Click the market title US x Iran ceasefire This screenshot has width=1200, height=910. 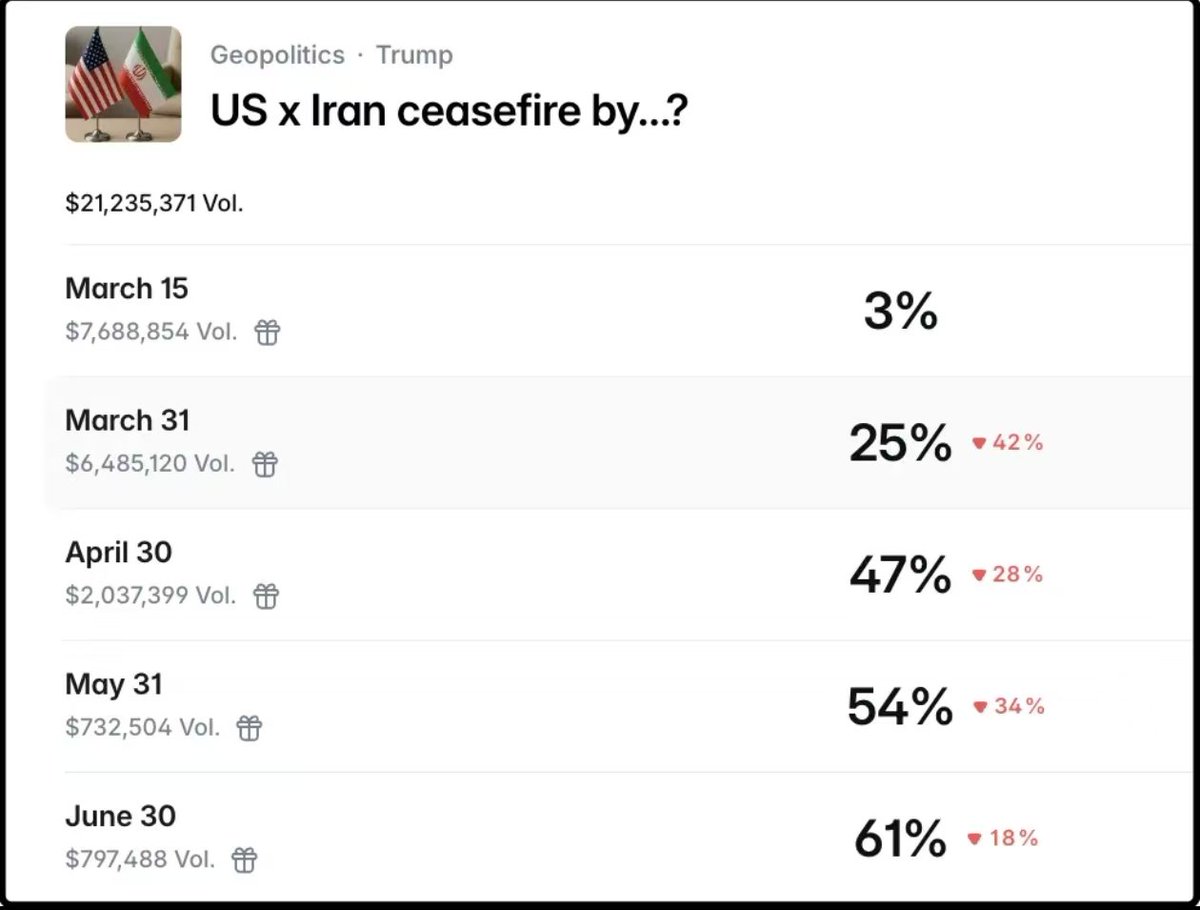[449, 112]
